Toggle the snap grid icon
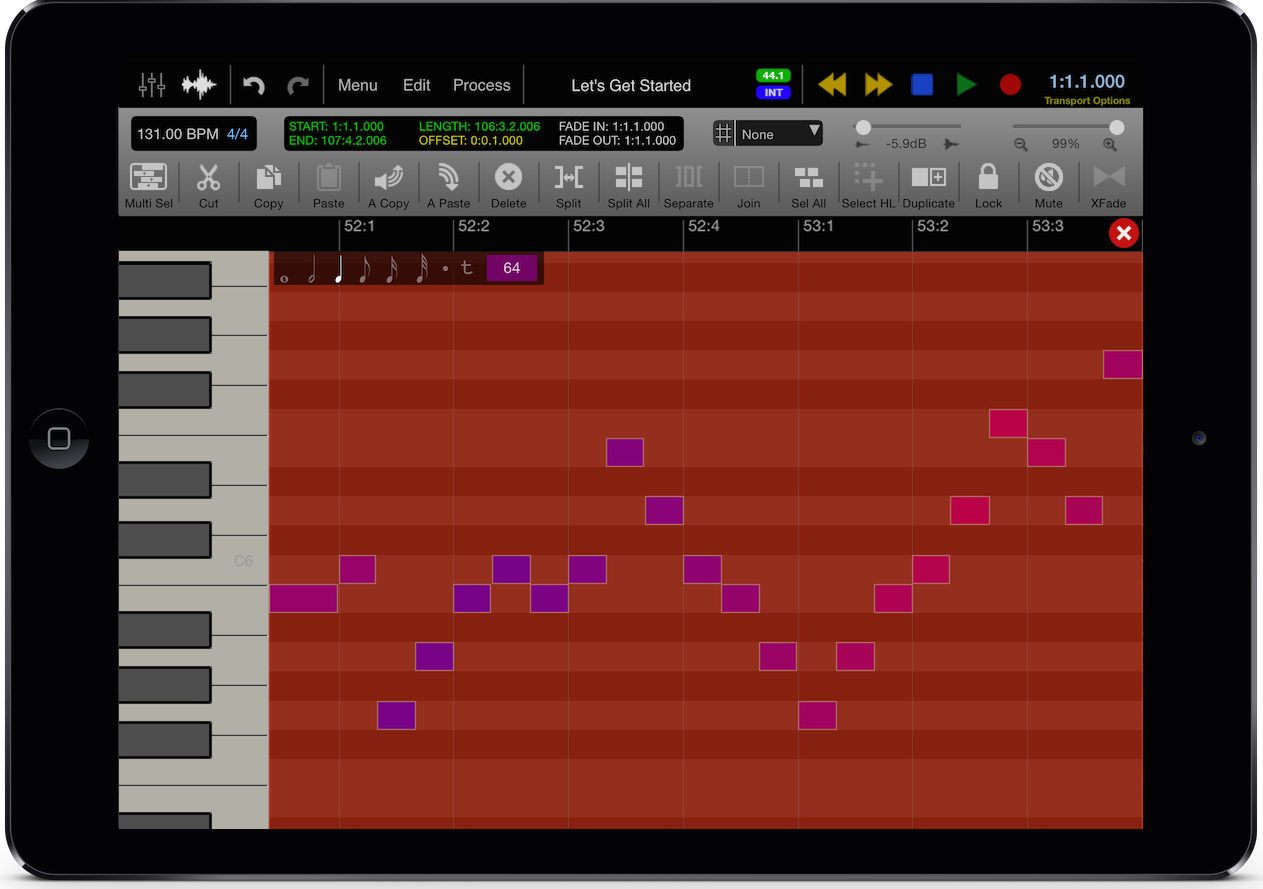 (x=724, y=134)
